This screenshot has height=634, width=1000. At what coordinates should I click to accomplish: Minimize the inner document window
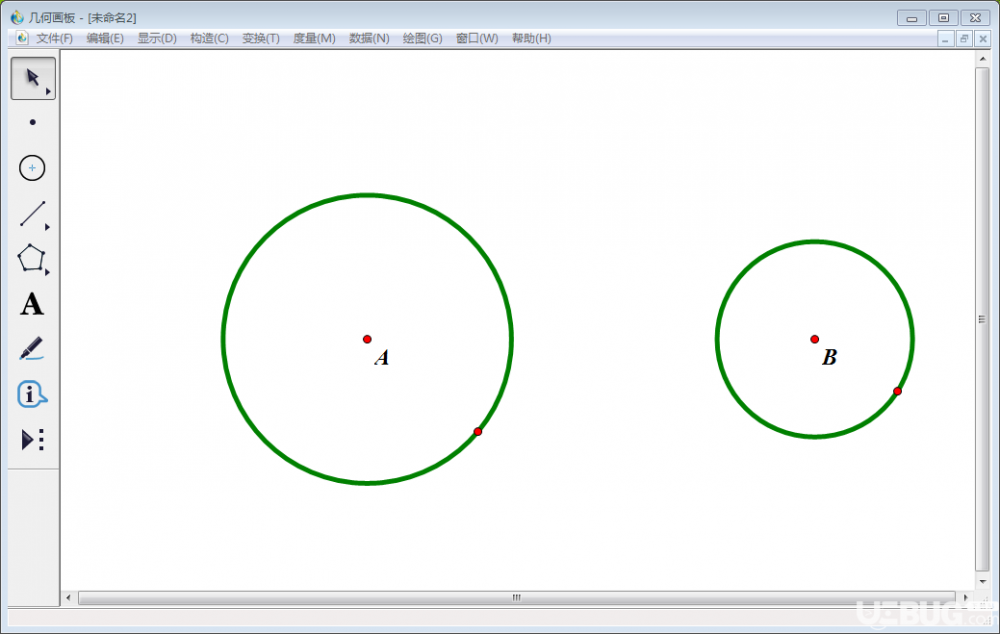pos(945,39)
